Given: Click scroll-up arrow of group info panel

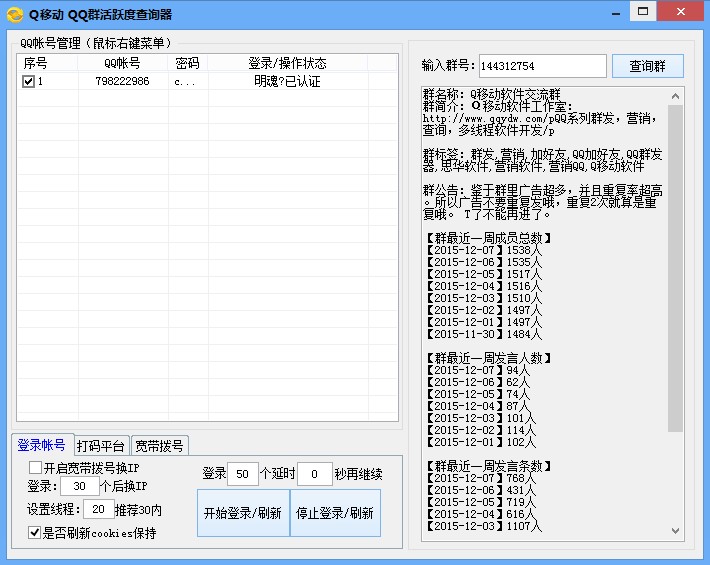Looking at the screenshot, I should click(x=675, y=96).
